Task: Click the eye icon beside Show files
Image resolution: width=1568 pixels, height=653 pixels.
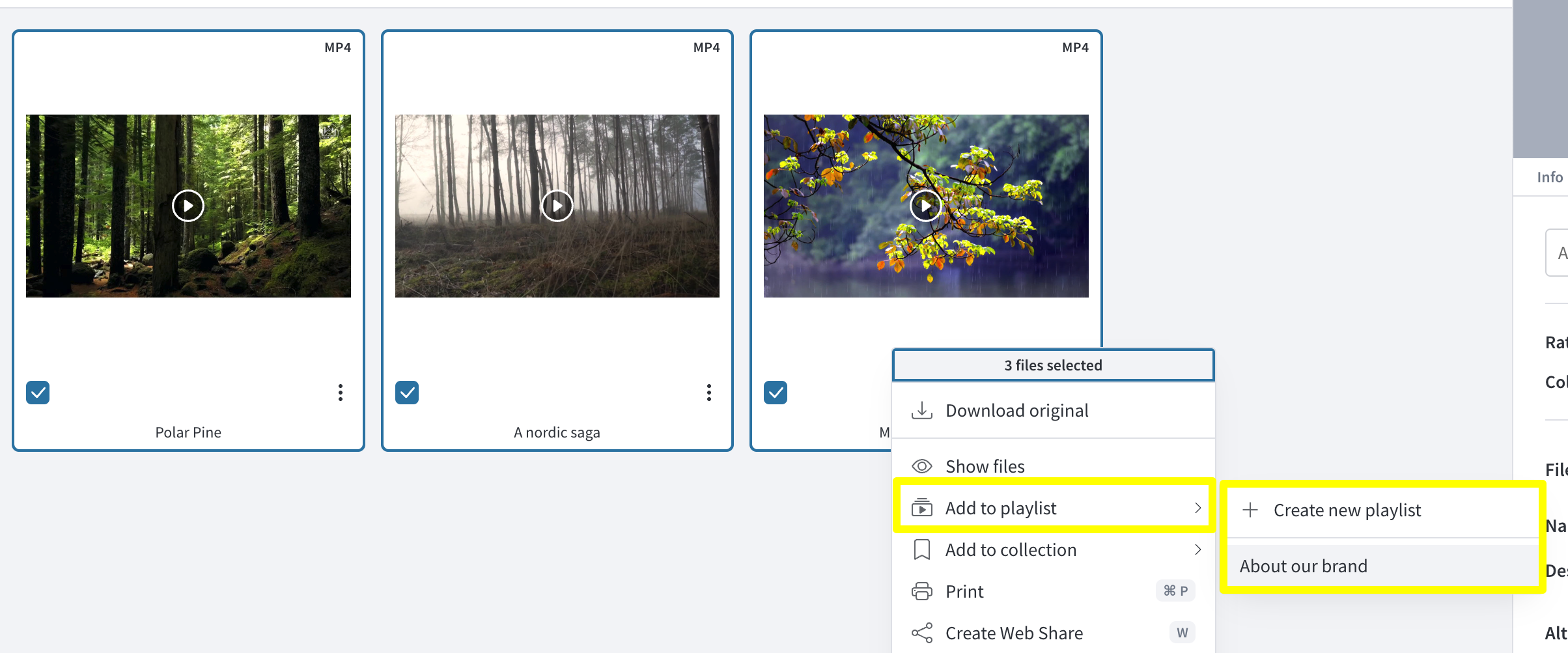Action: click(x=922, y=466)
